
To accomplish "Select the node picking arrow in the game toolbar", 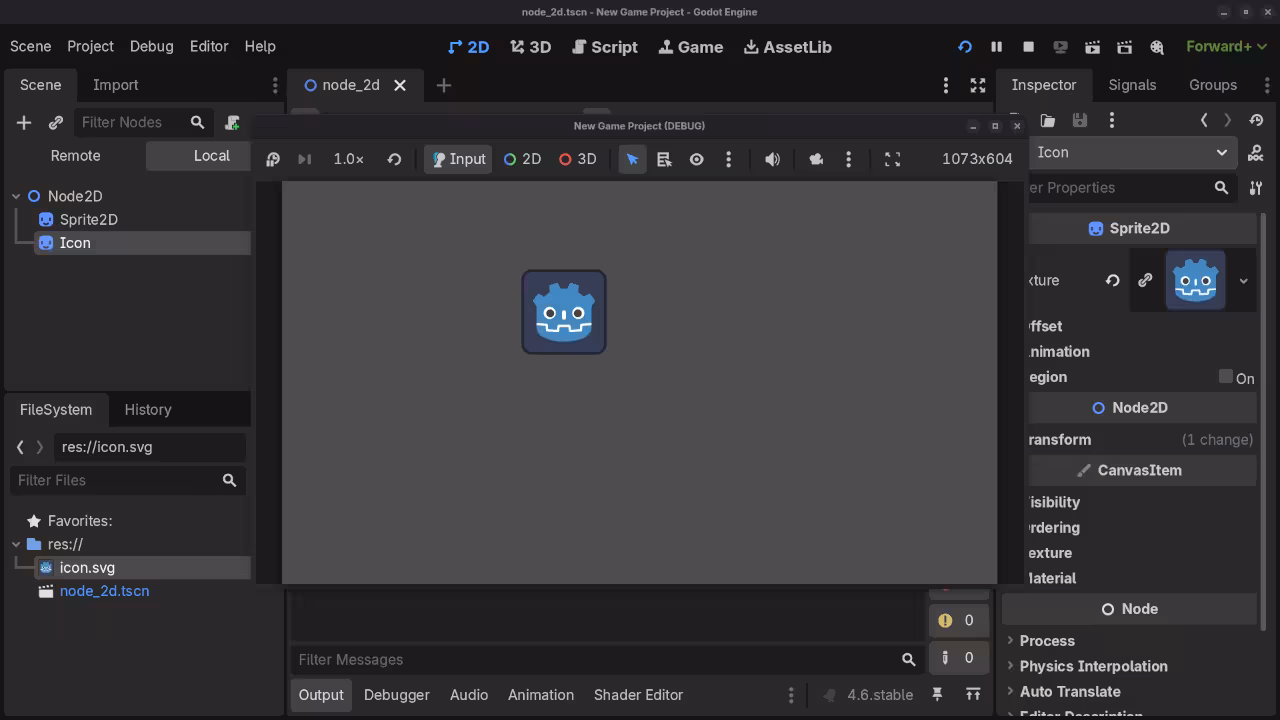I will 632,159.
